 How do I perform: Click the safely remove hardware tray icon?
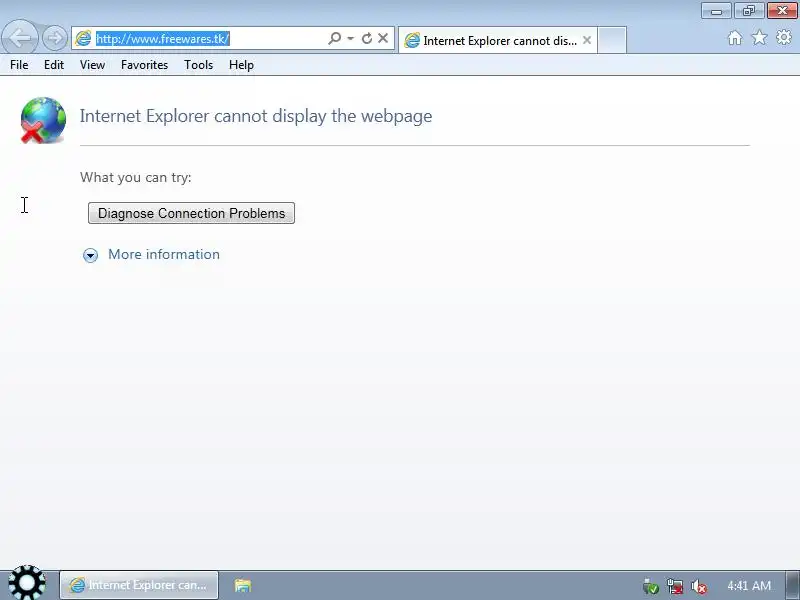pyautogui.click(x=651, y=586)
